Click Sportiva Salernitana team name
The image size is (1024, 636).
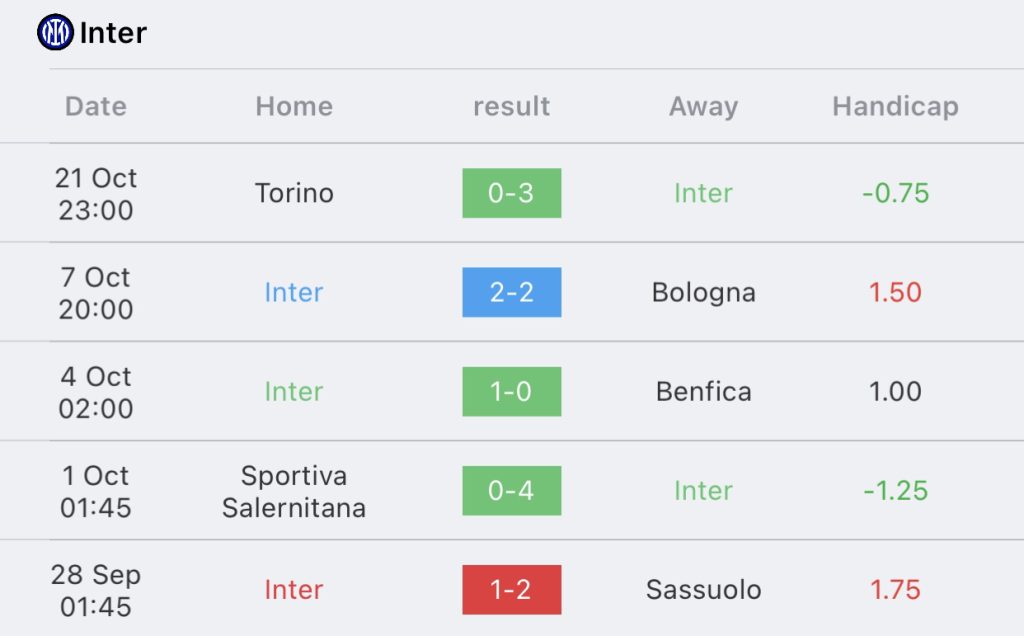294,491
